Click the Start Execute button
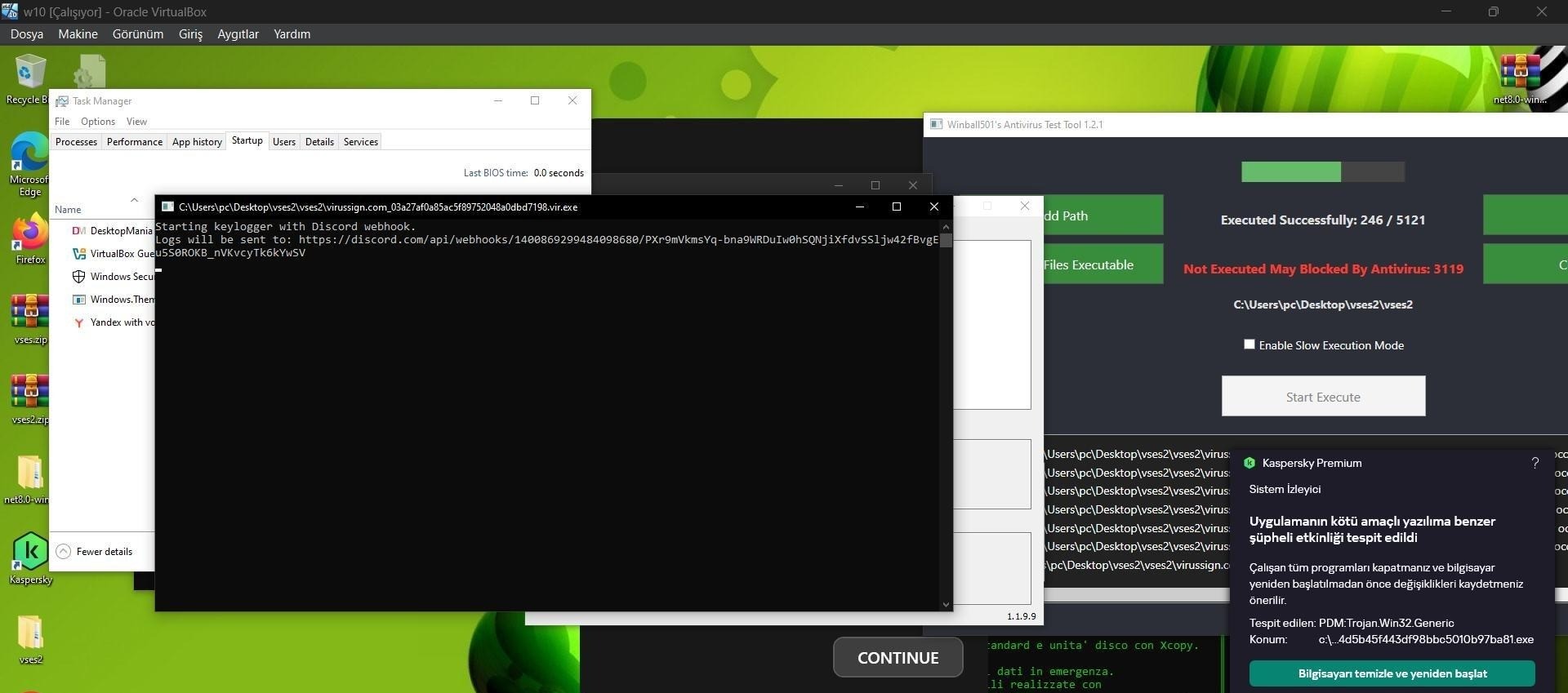The width and height of the screenshot is (1568, 693). point(1323,396)
